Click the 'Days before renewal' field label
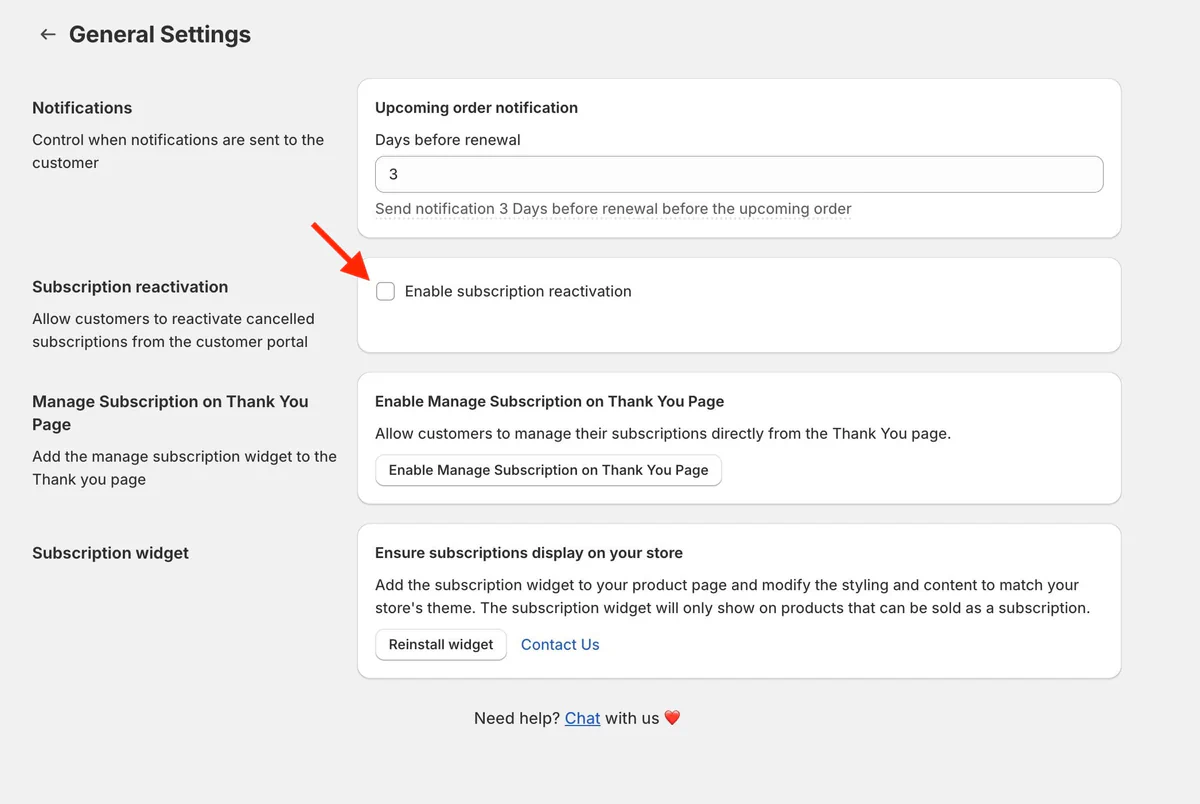Viewport: 1200px width, 804px height. click(448, 140)
